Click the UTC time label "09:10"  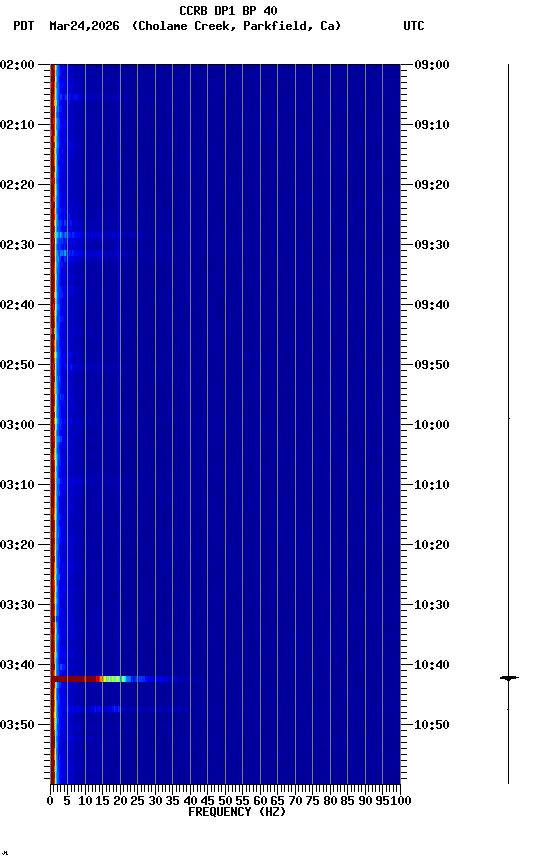coord(432,125)
